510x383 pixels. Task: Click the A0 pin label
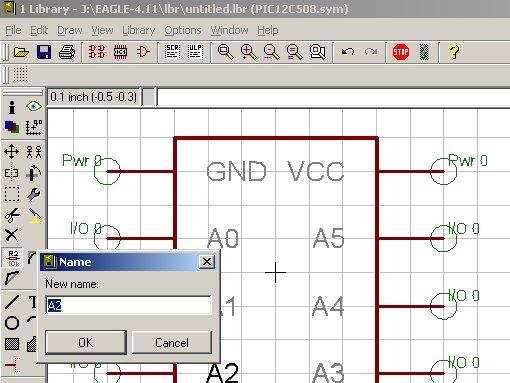click(223, 238)
